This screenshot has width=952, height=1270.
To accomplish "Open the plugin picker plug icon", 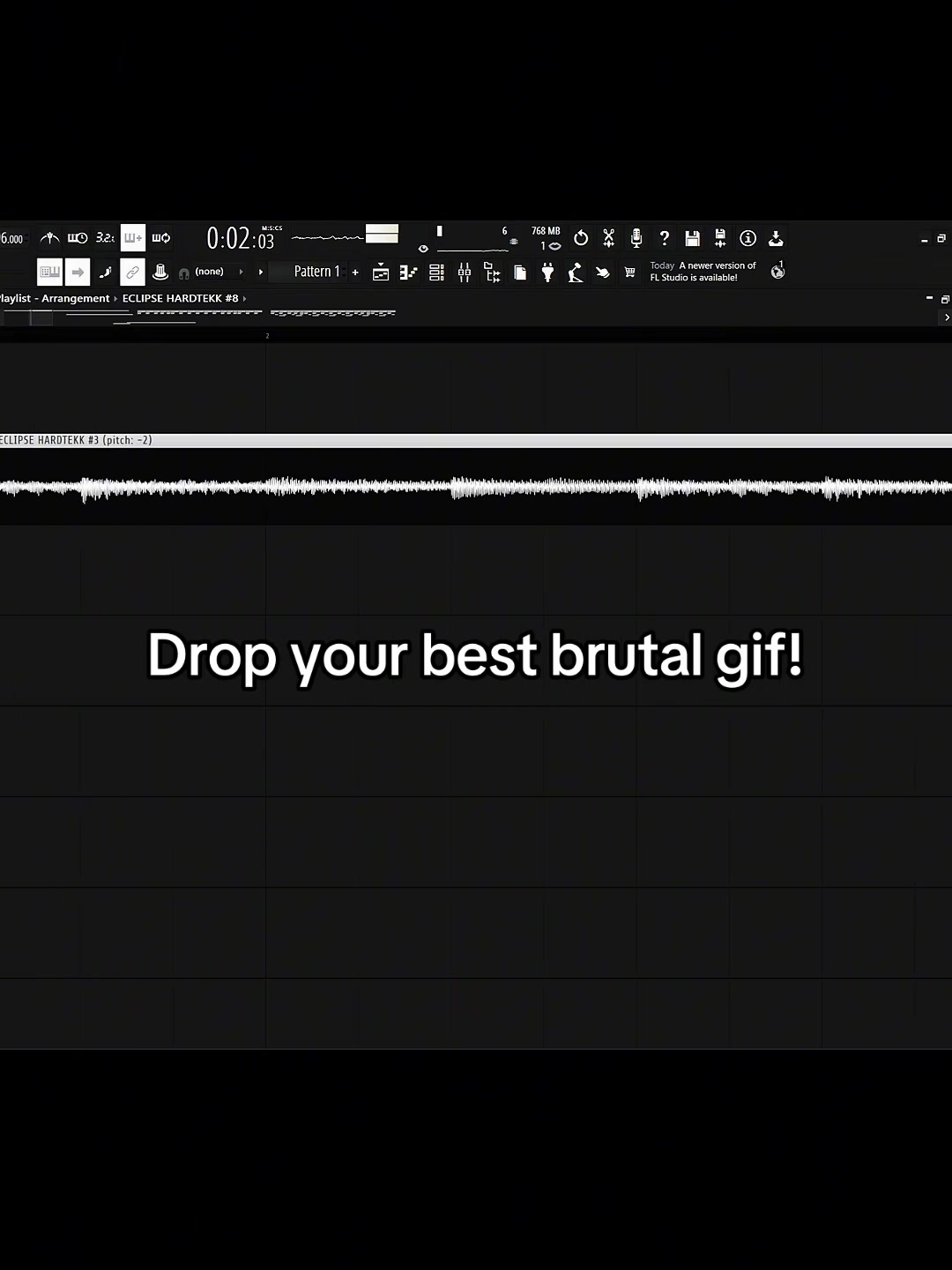I will (547, 273).
